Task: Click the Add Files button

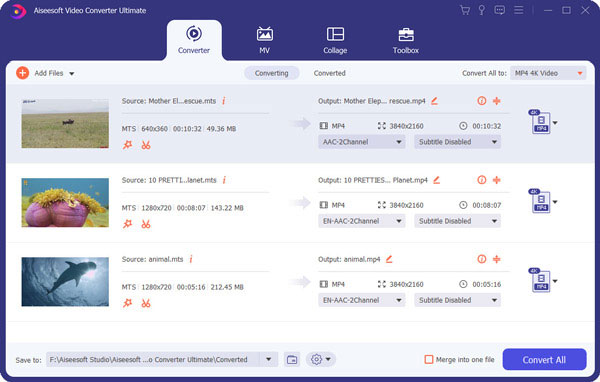Action: coord(45,73)
